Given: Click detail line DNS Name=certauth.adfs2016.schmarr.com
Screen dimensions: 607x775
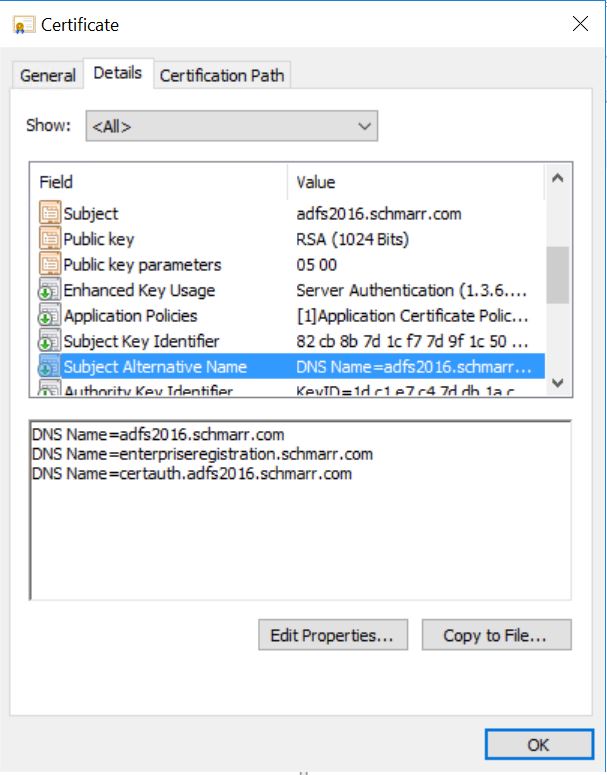Looking at the screenshot, I should coord(192,474).
